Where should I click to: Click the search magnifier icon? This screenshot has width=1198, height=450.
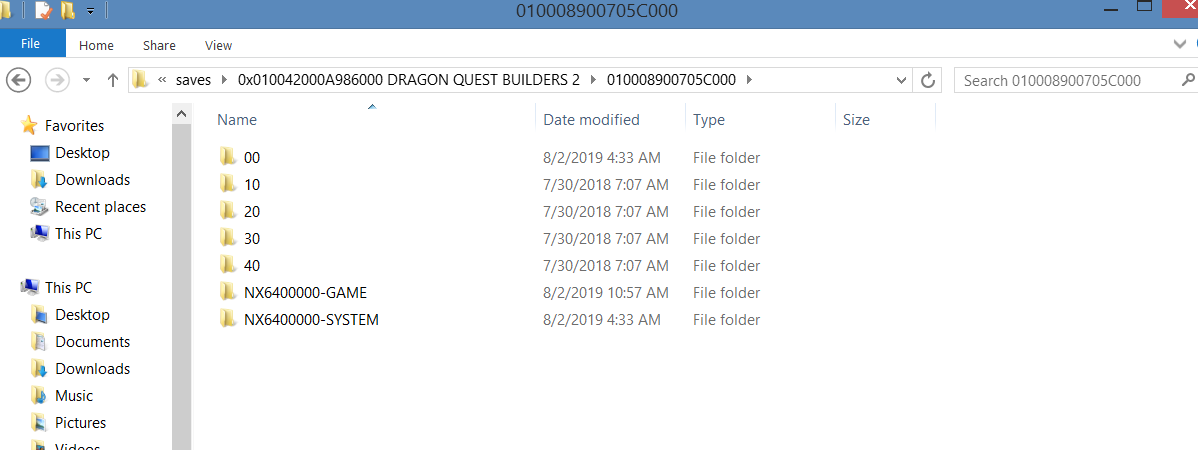pos(1188,79)
